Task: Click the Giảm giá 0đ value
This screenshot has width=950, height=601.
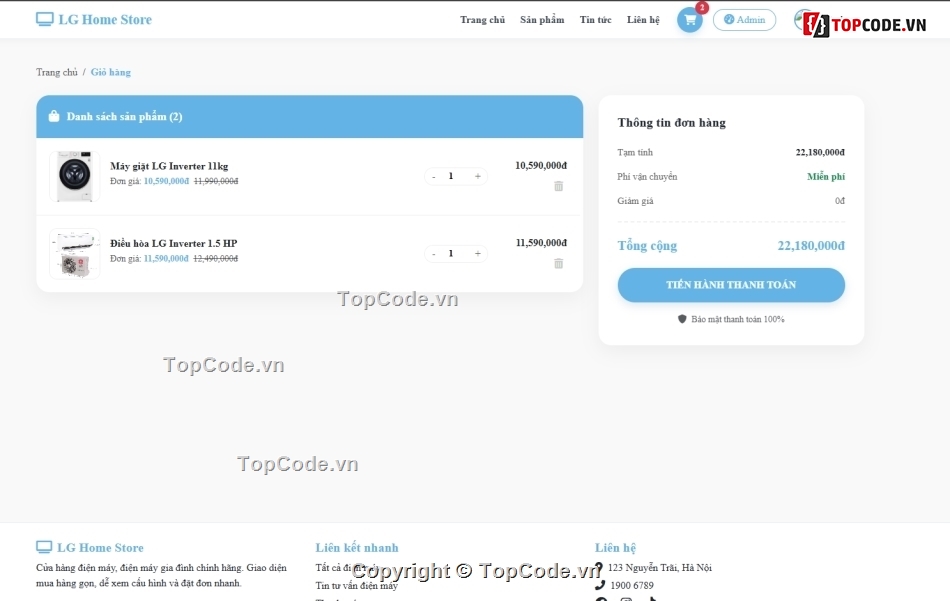Action: coord(840,201)
